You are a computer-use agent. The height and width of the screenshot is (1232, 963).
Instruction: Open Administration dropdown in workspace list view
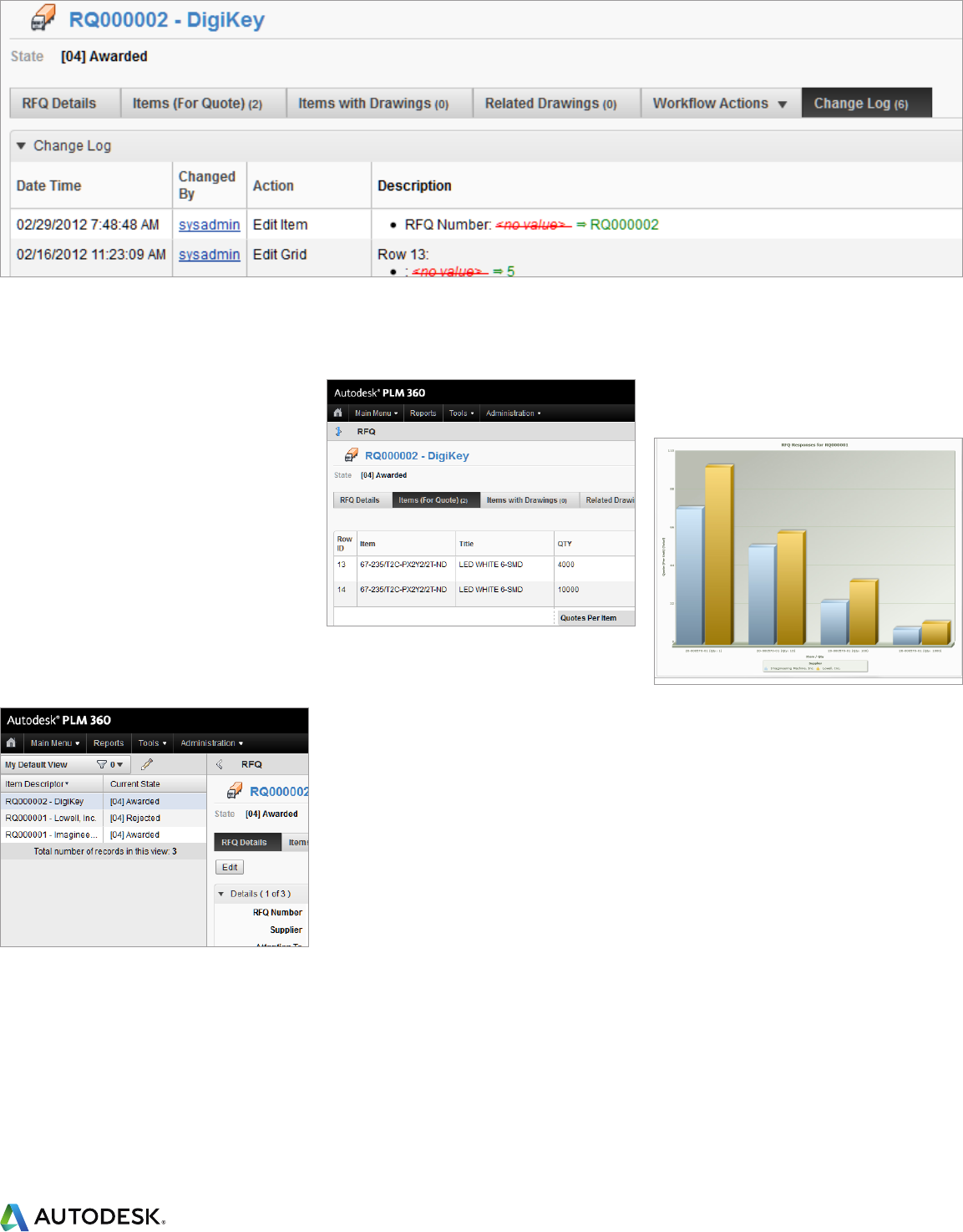[211, 743]
